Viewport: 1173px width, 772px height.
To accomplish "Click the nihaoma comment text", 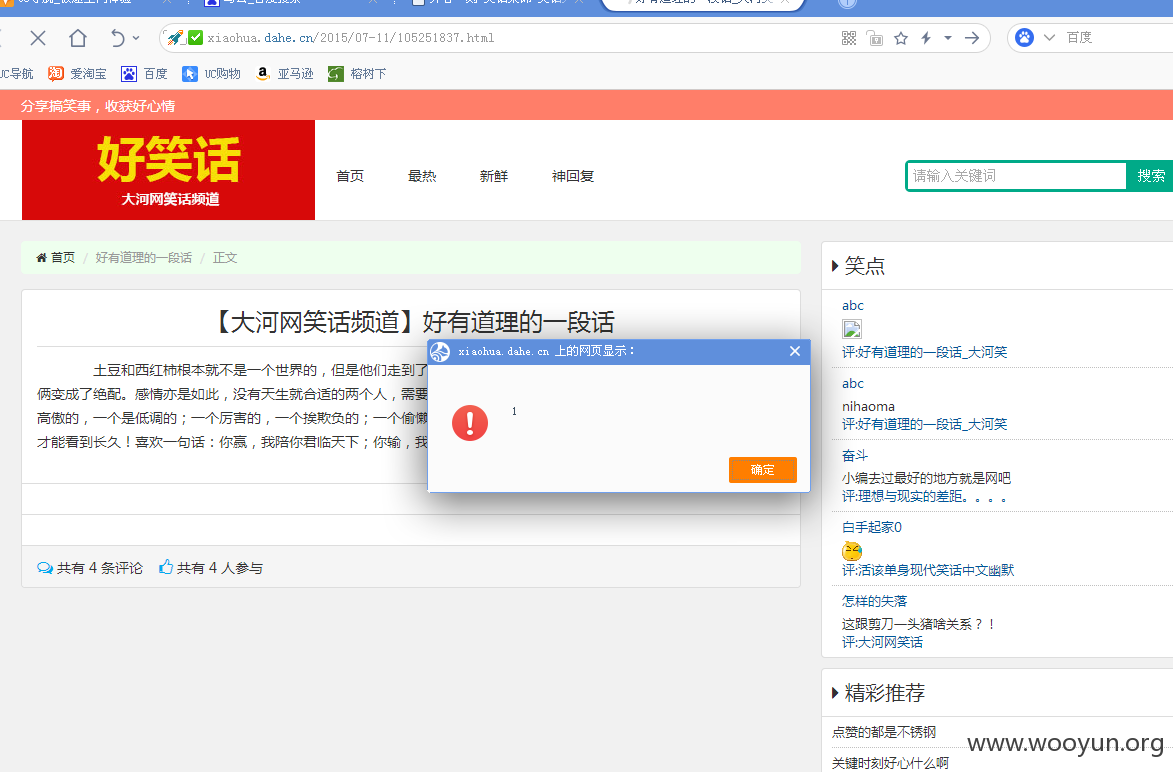I will pyautogui.click(x=868, y=406).
